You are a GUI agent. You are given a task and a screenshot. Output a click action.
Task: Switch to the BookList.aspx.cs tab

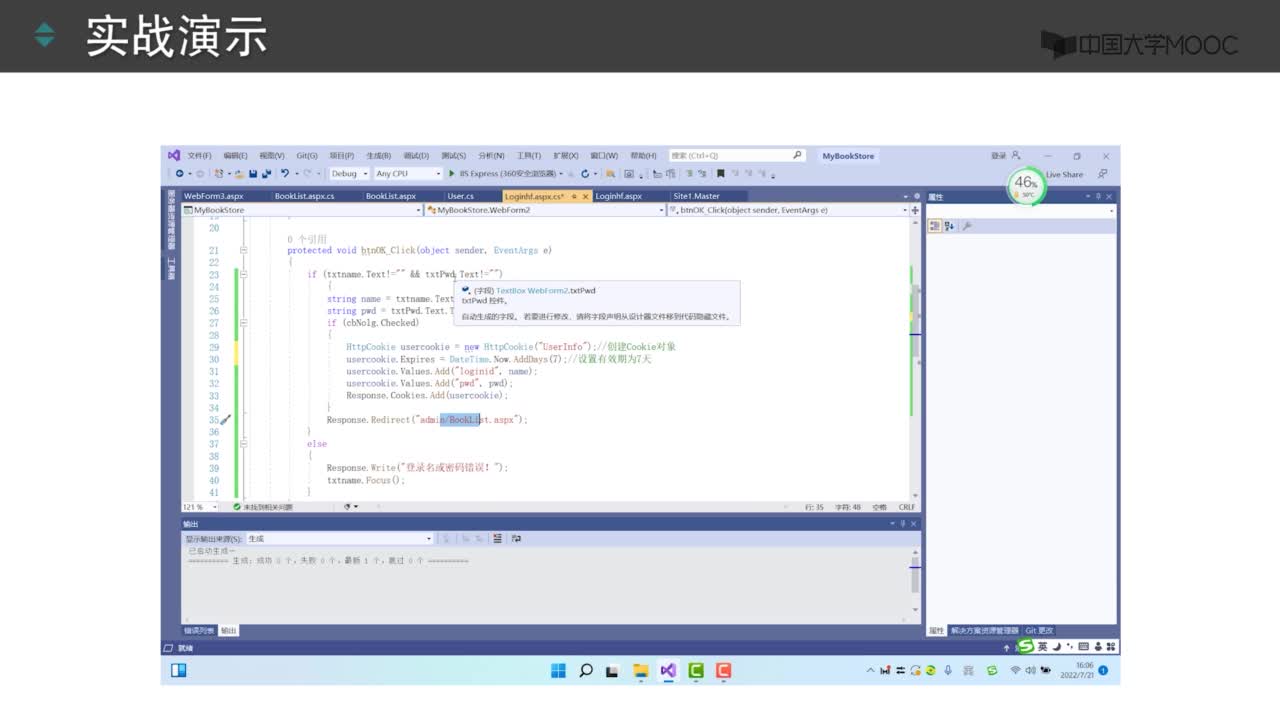pos(305,196)
